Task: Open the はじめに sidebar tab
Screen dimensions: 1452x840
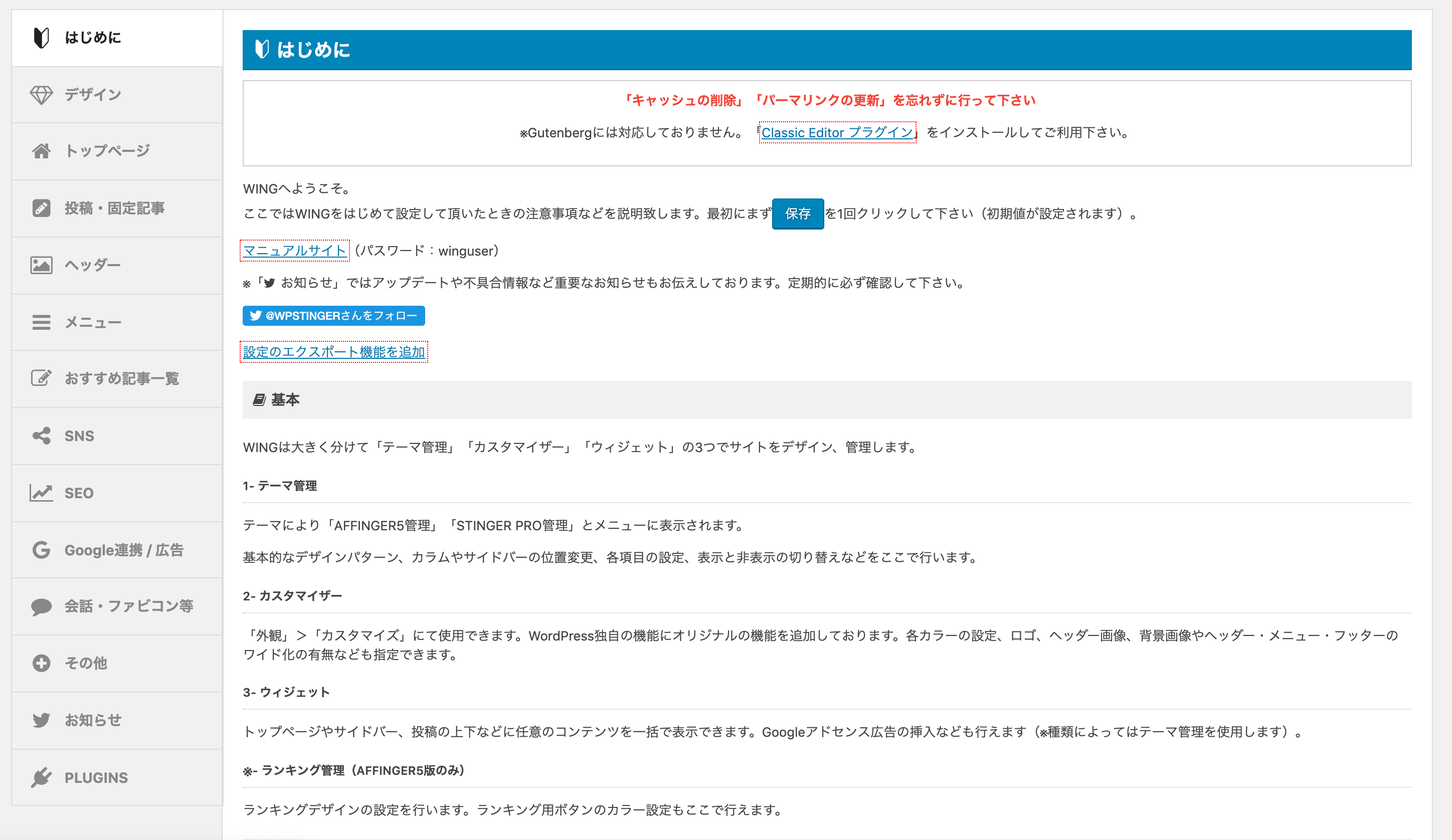Action: (x=117, y=38)
